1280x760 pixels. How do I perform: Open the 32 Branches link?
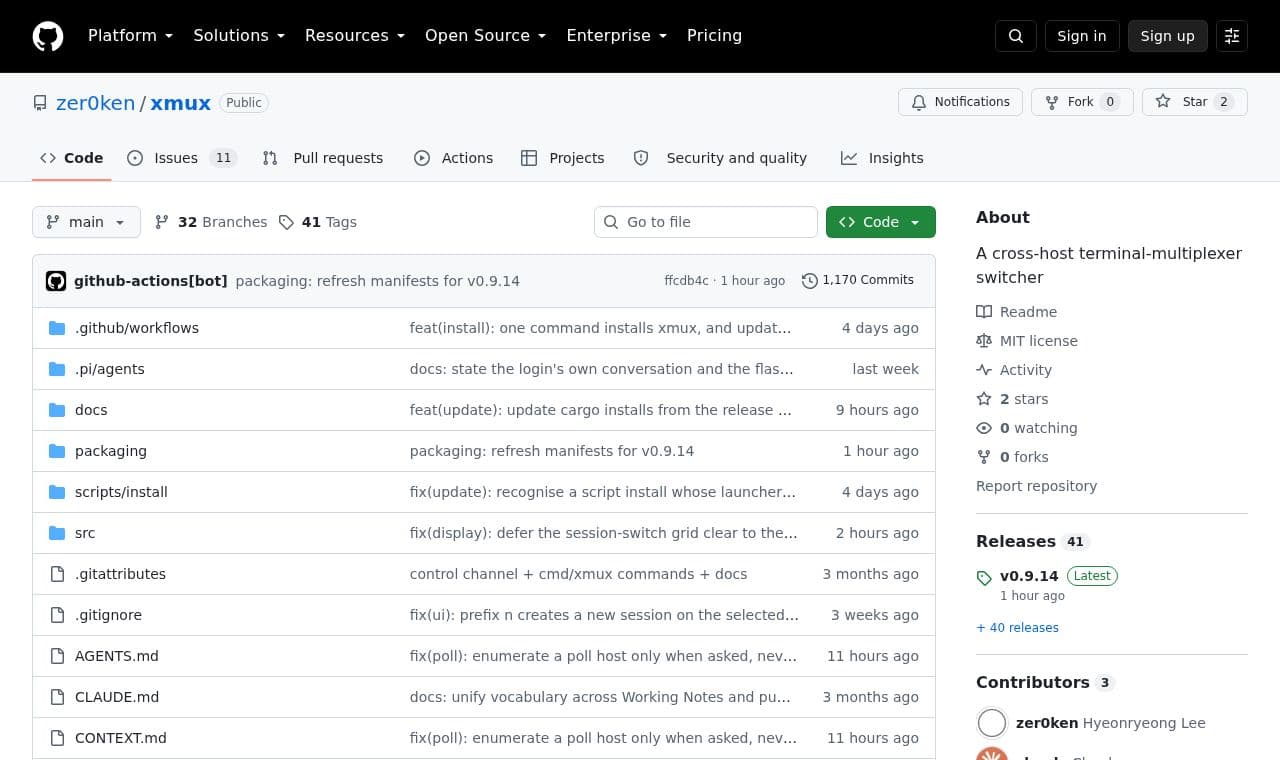click(211, 222)
